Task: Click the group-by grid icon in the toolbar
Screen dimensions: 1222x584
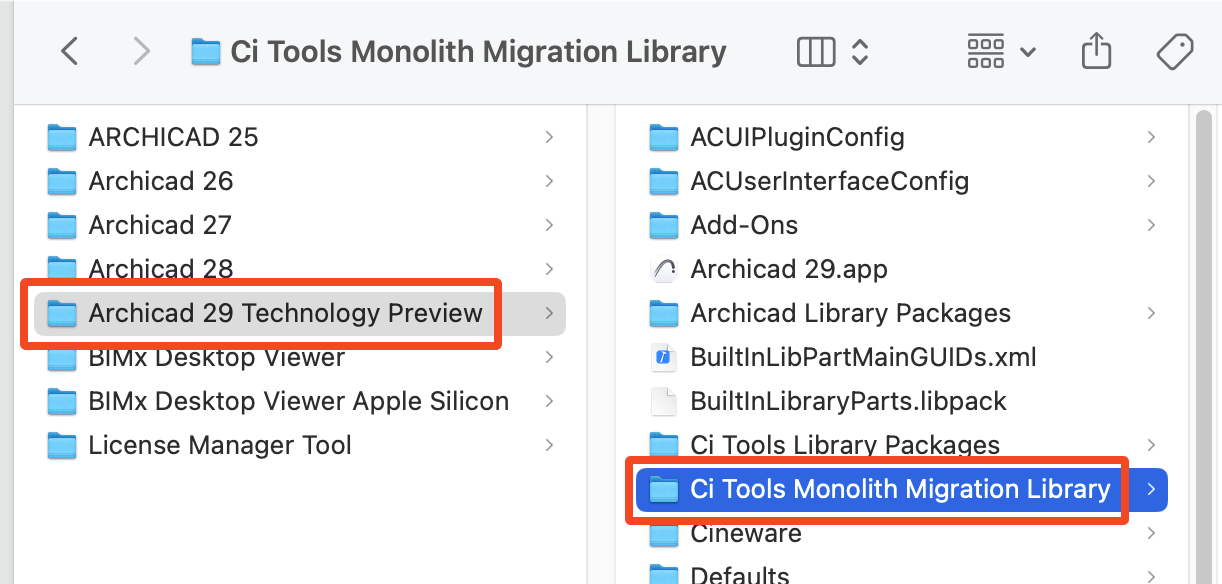Action: pos(985,50)
